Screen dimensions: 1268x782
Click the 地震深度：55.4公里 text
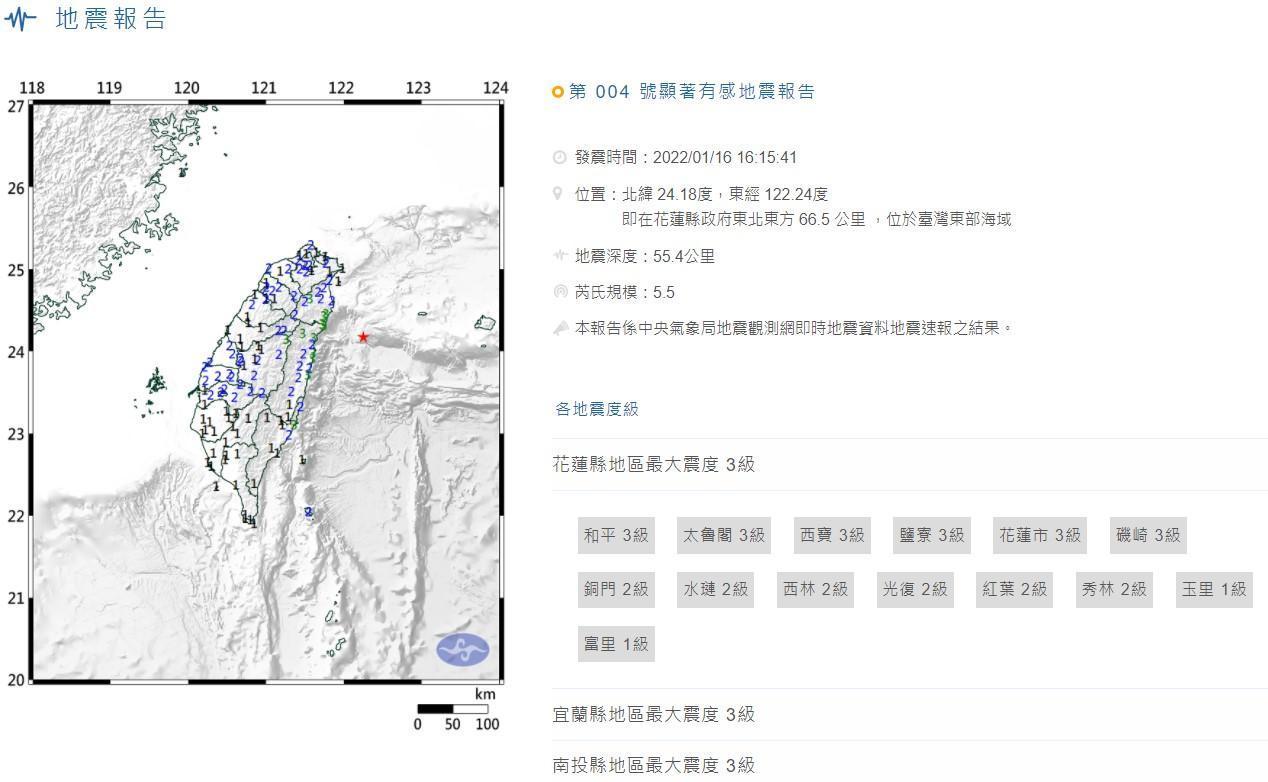645,256
